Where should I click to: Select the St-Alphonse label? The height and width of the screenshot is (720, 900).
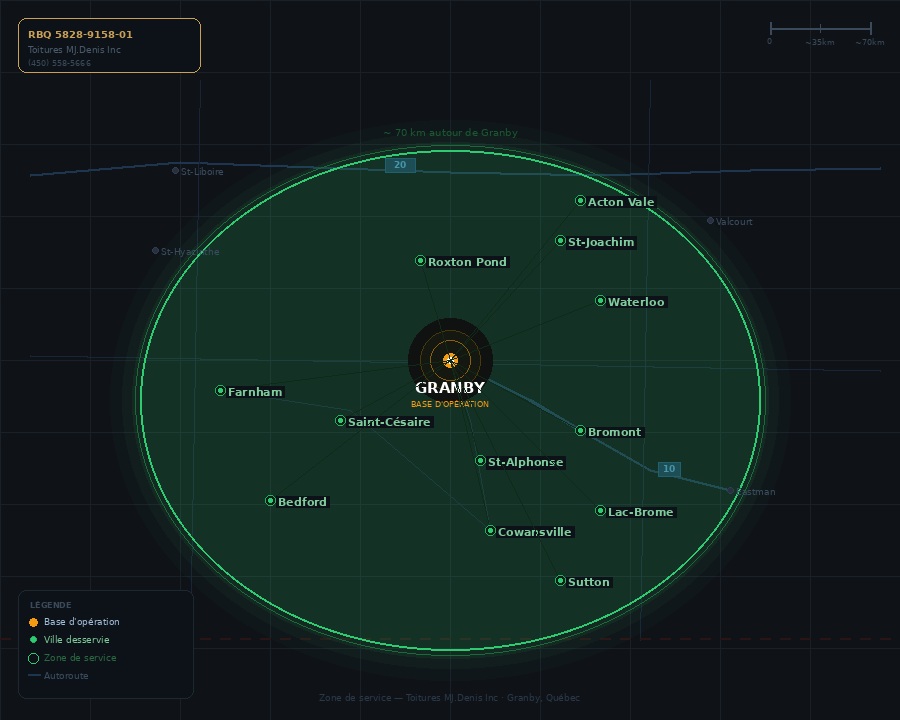[x=525, y=462]
